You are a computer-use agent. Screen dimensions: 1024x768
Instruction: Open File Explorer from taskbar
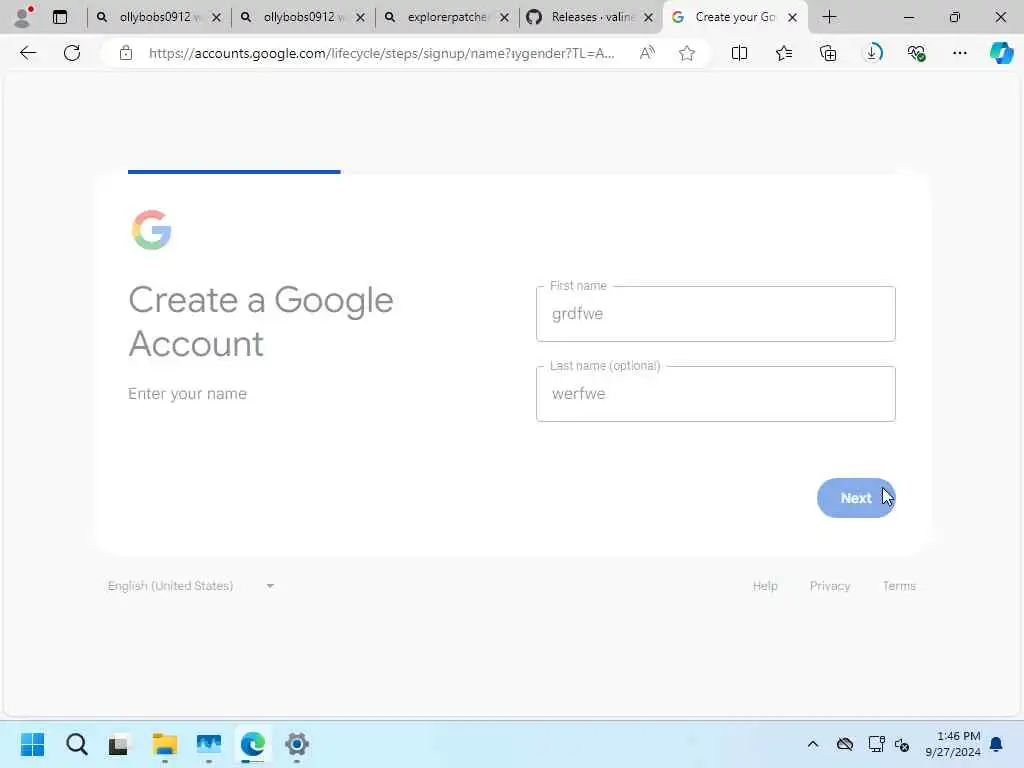[165, 744]
